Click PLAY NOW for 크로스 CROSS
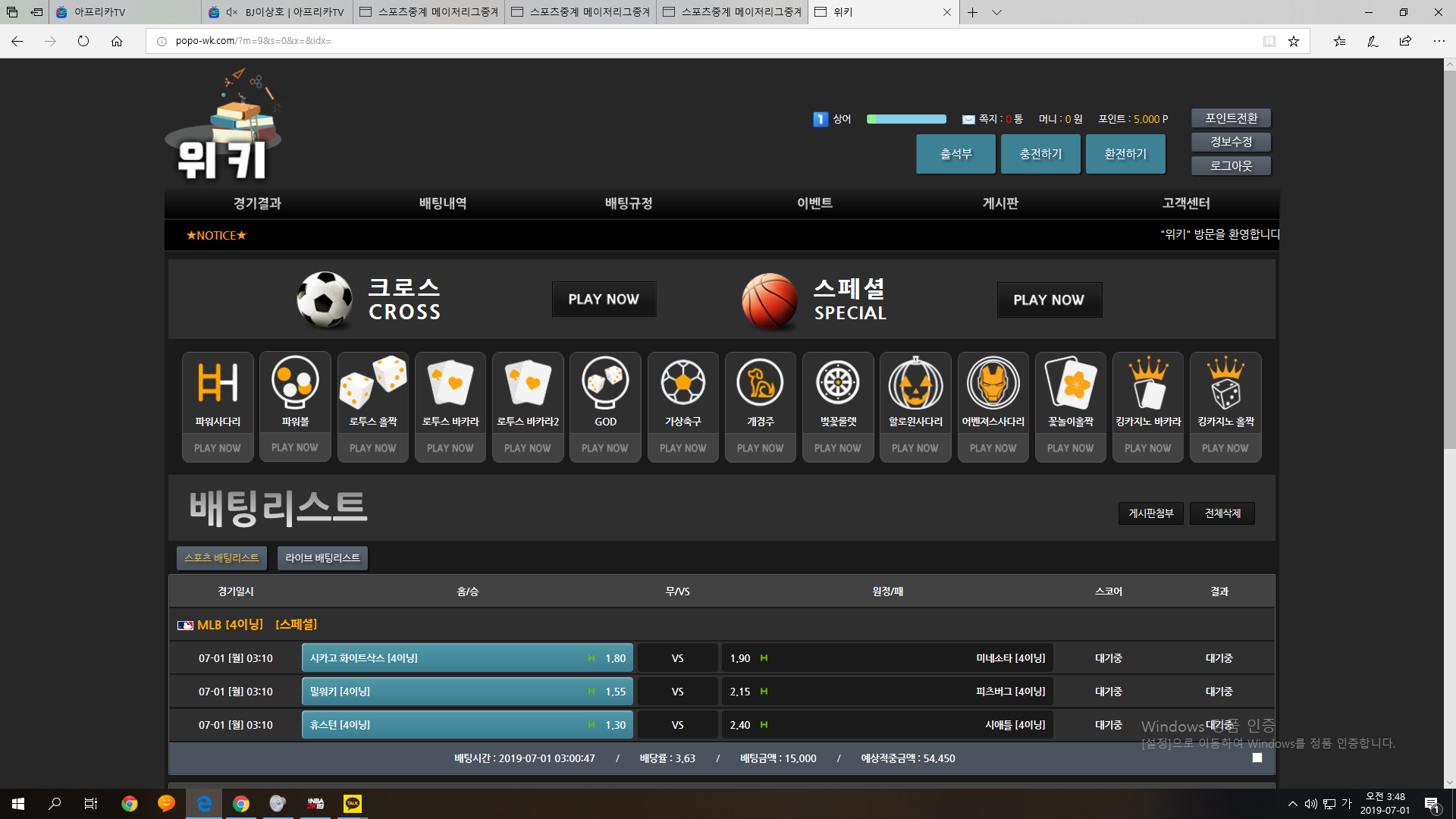The height and width of the screenshot is (819, 1456). (604, 300)
